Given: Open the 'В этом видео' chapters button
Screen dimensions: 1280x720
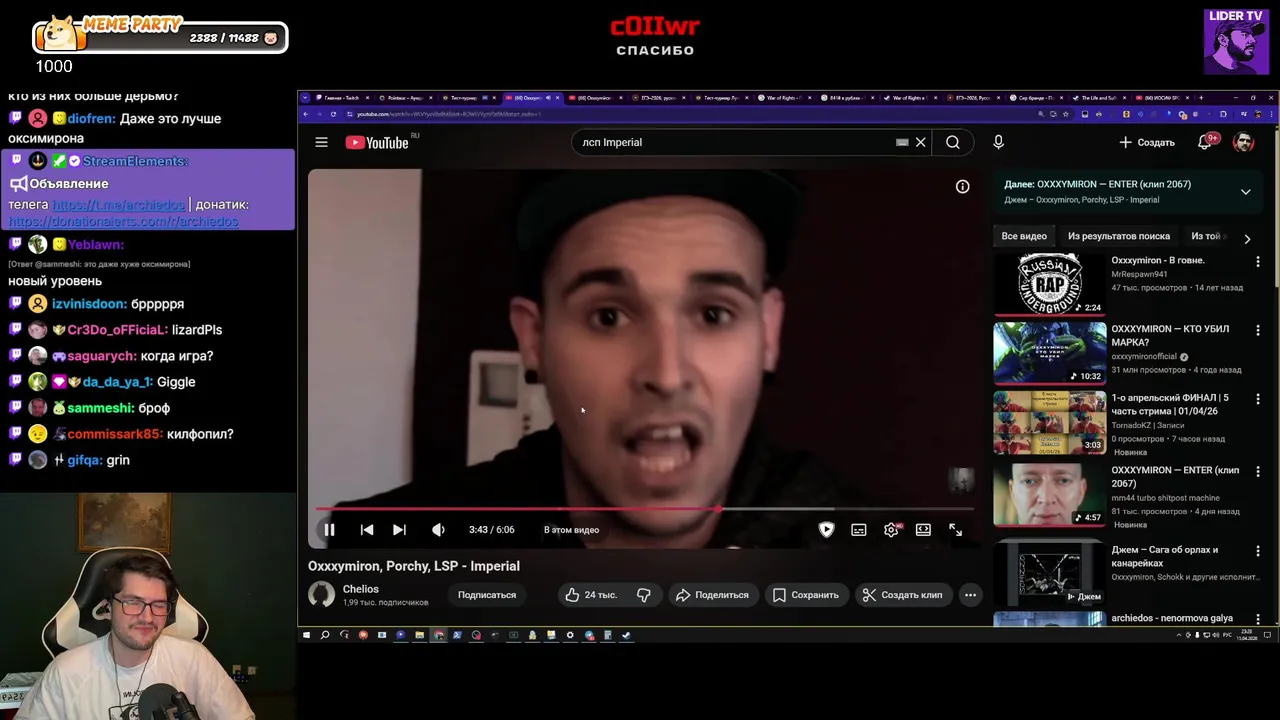Looking at the screenshot, I should click(x=571, y=530).
